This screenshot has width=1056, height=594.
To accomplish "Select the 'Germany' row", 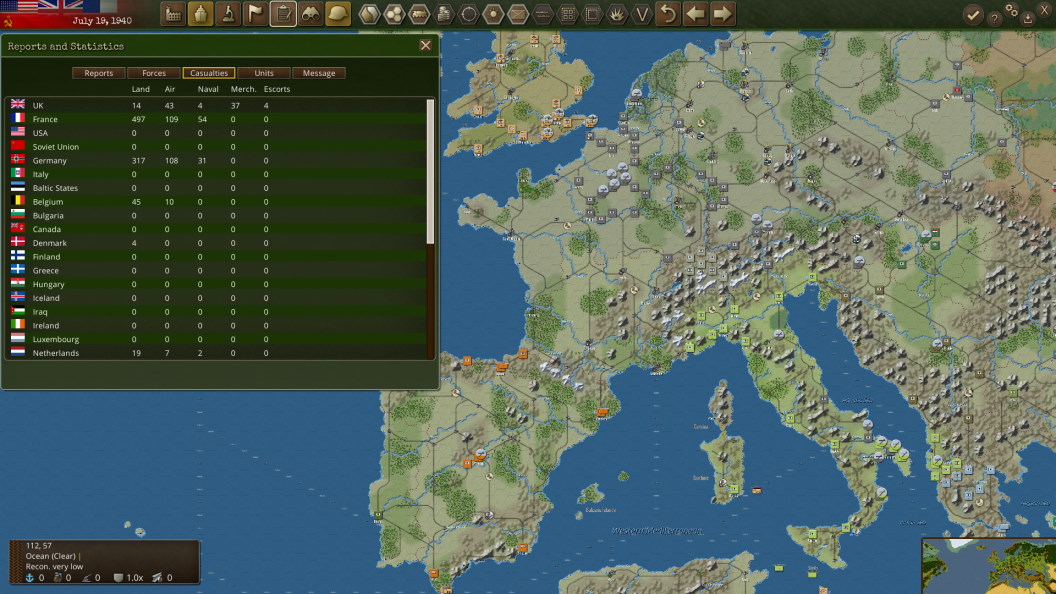I will [216, 160].
